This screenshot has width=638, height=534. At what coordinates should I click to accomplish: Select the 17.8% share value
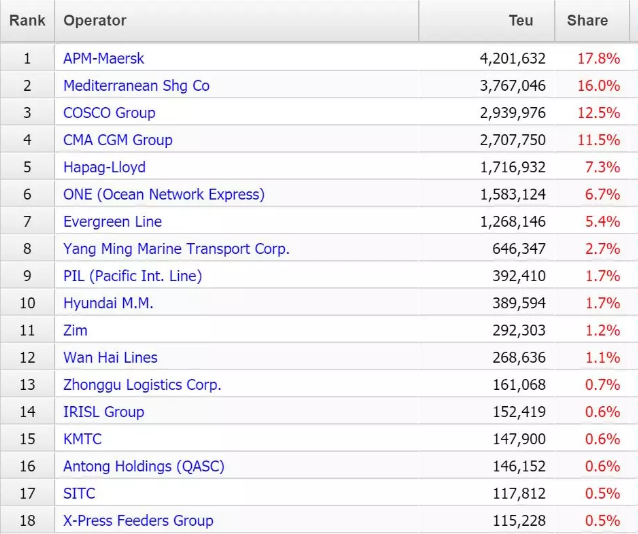pyautogui.click(x=599, y=59)
